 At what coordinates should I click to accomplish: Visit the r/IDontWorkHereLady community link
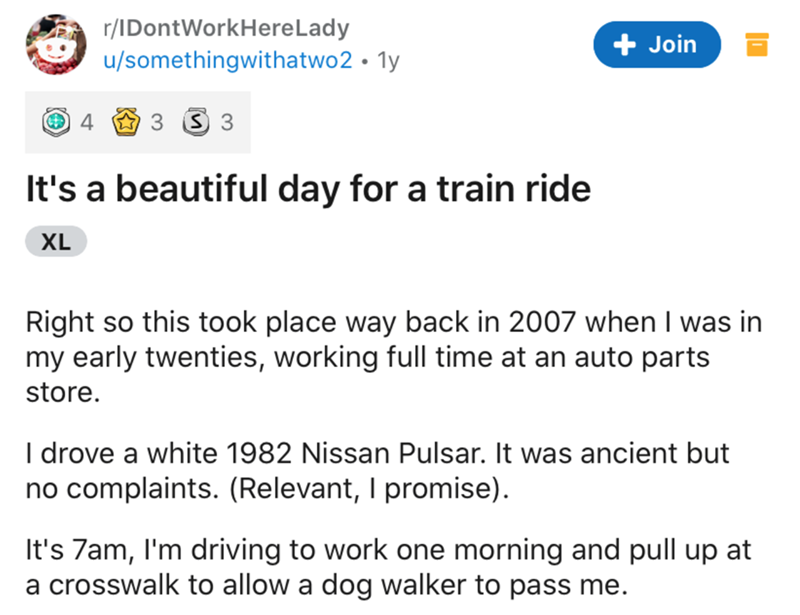click(x=226, y=28)
